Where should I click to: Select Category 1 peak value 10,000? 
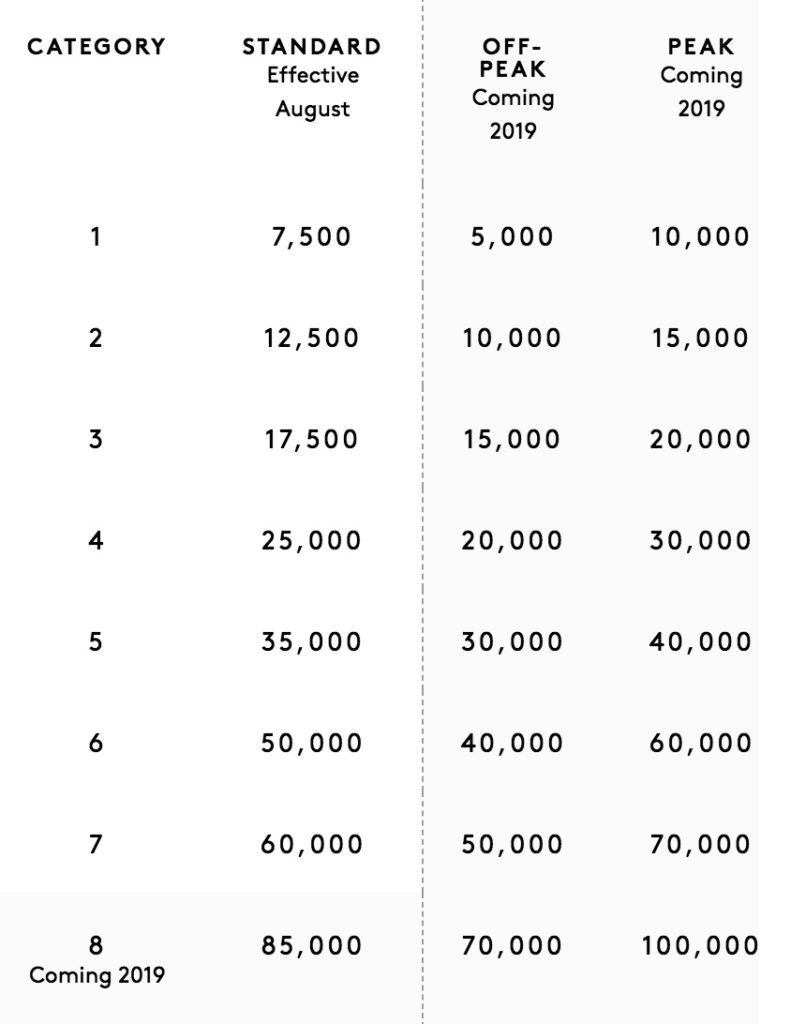[699, 237]
